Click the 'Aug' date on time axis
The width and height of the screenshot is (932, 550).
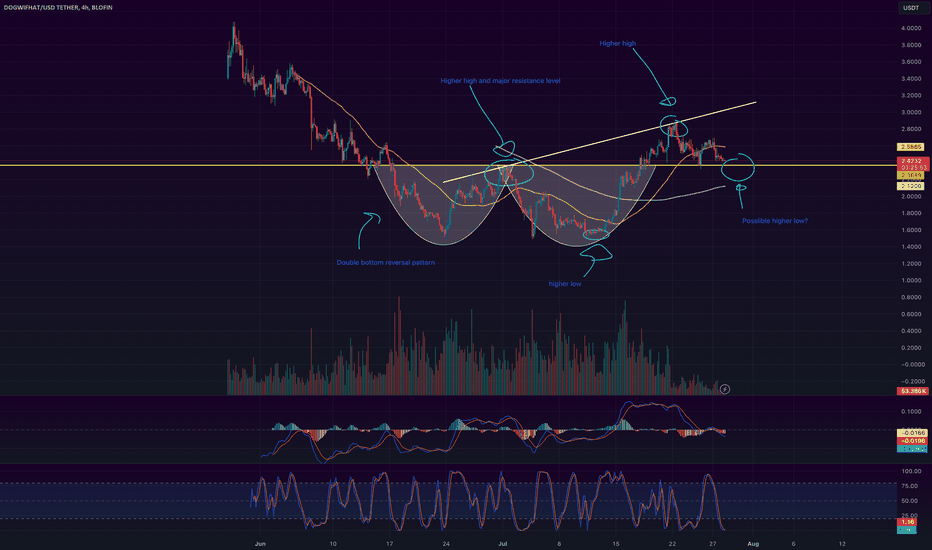tap(753, 543)
